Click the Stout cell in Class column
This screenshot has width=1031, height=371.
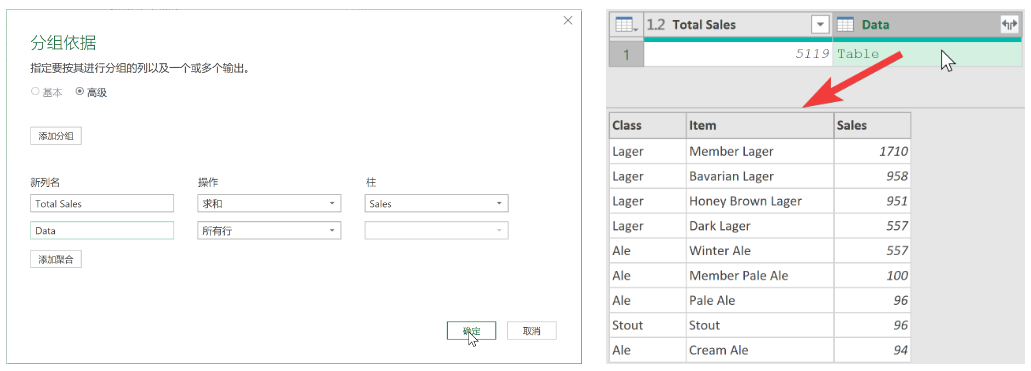click(648, 326)
